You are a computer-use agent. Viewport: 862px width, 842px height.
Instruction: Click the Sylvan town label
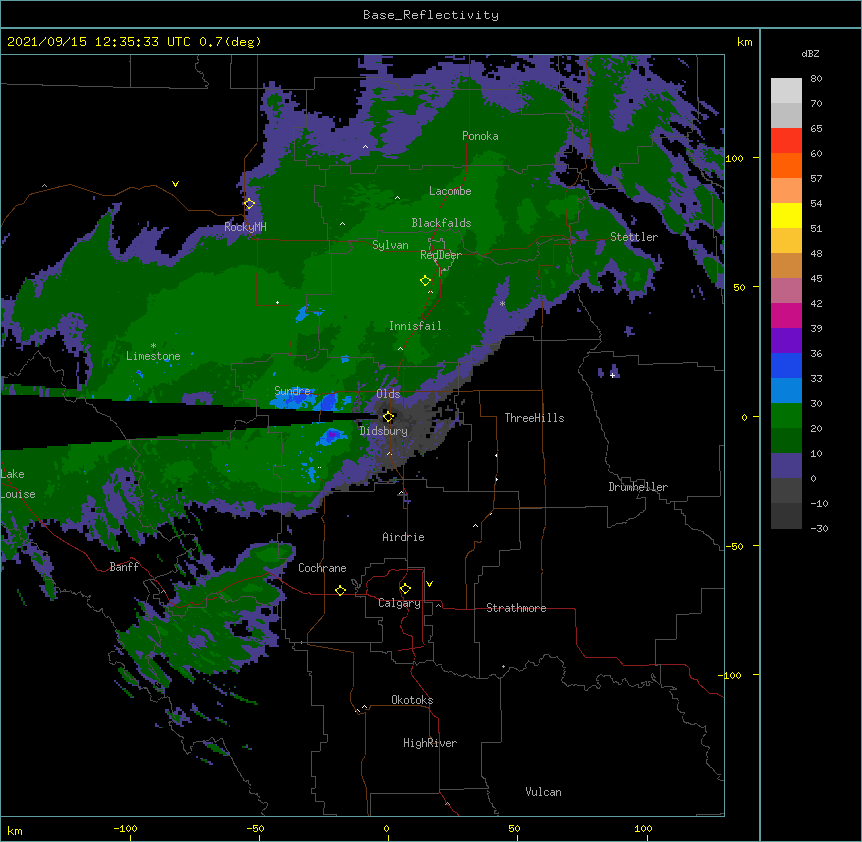[x=390, y=245]
